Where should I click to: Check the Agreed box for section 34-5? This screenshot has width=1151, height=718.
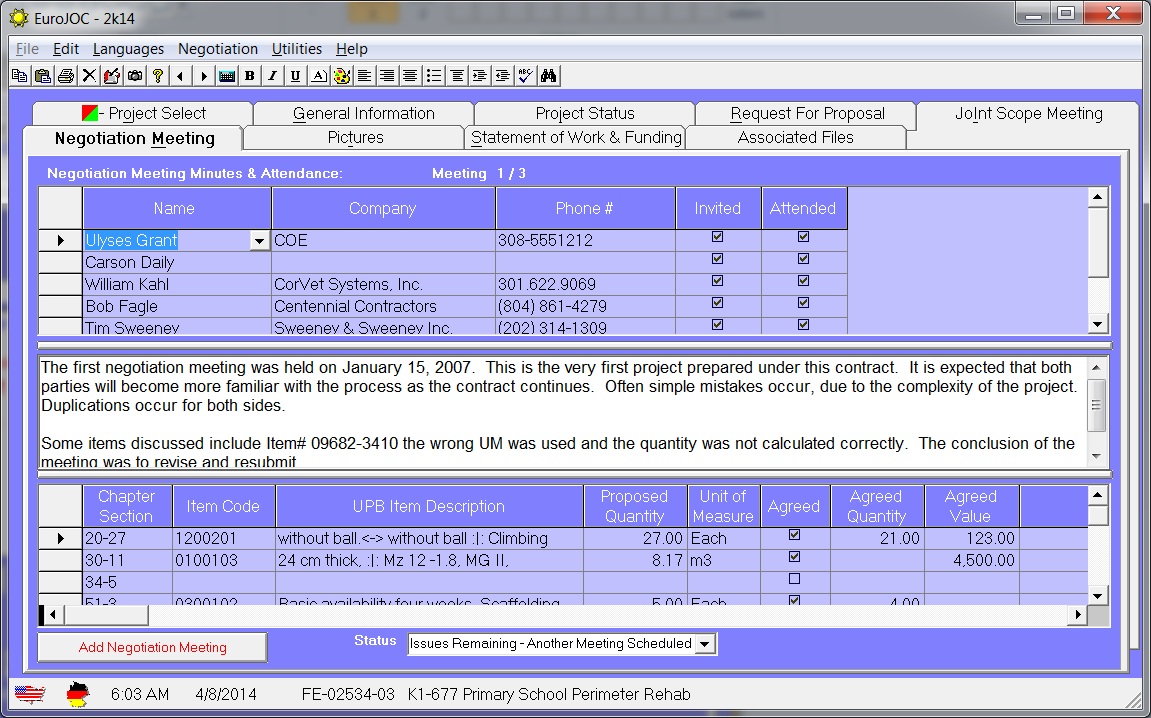click(x=794, y=579)
